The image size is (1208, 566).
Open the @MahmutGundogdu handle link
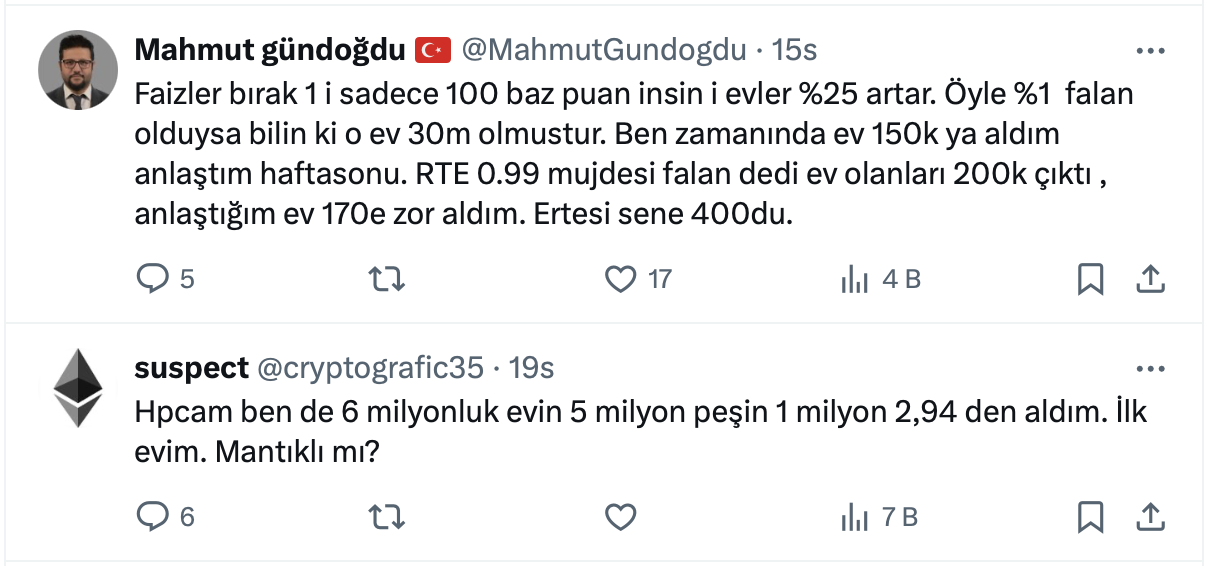pos(604,49)
